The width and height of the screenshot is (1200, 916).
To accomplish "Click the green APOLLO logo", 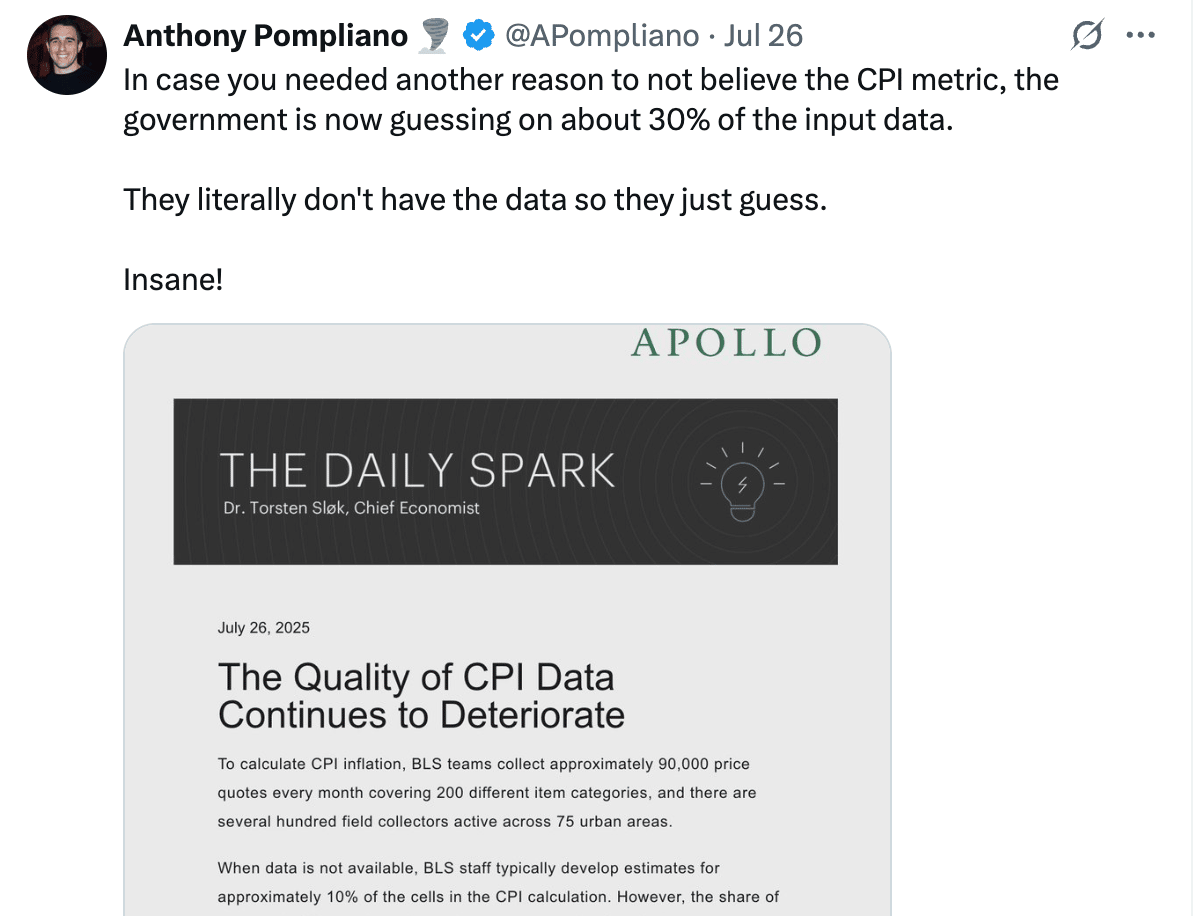I will 726,343.
